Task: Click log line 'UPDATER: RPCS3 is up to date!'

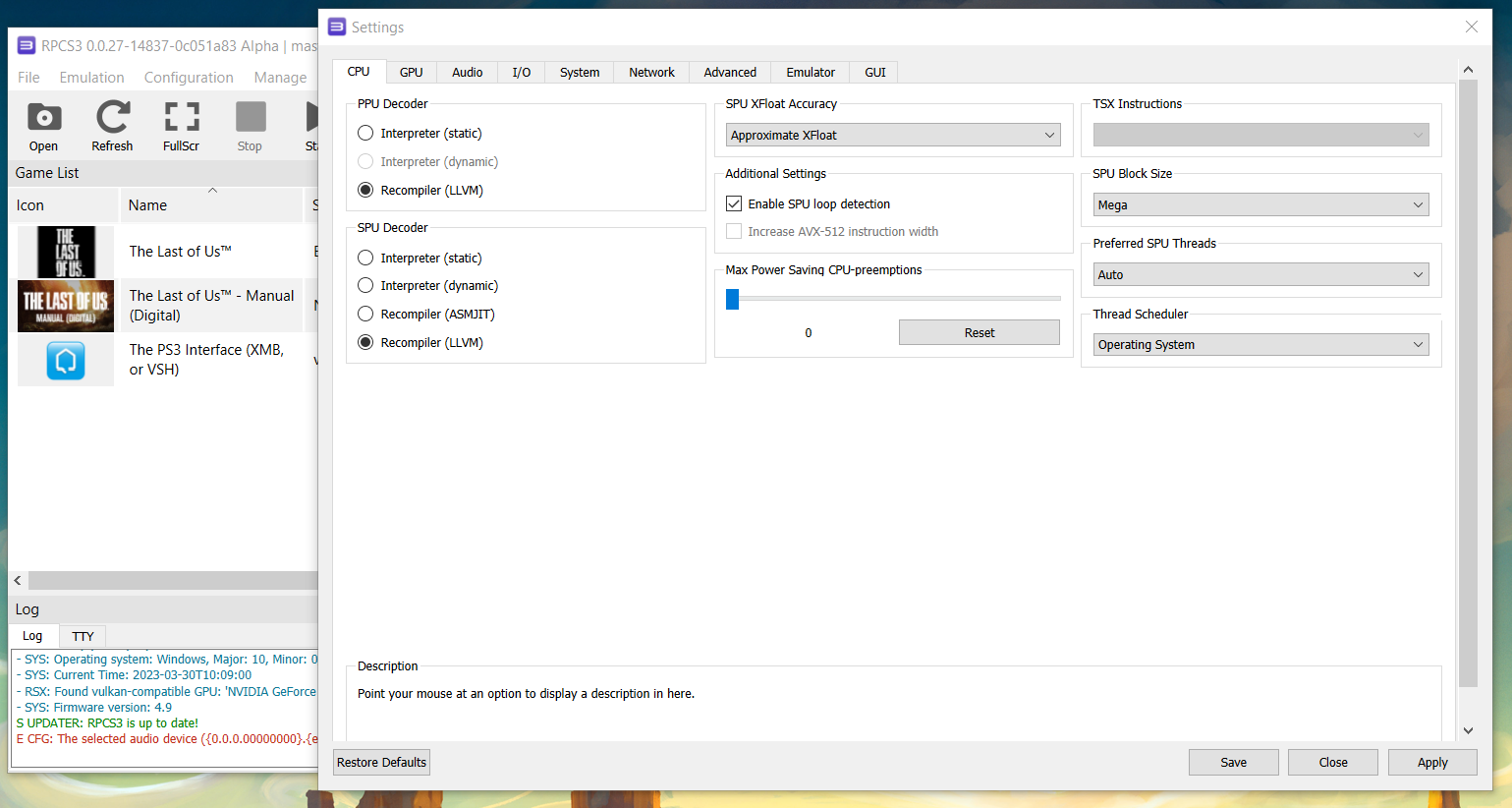Action: pos(107,722)
